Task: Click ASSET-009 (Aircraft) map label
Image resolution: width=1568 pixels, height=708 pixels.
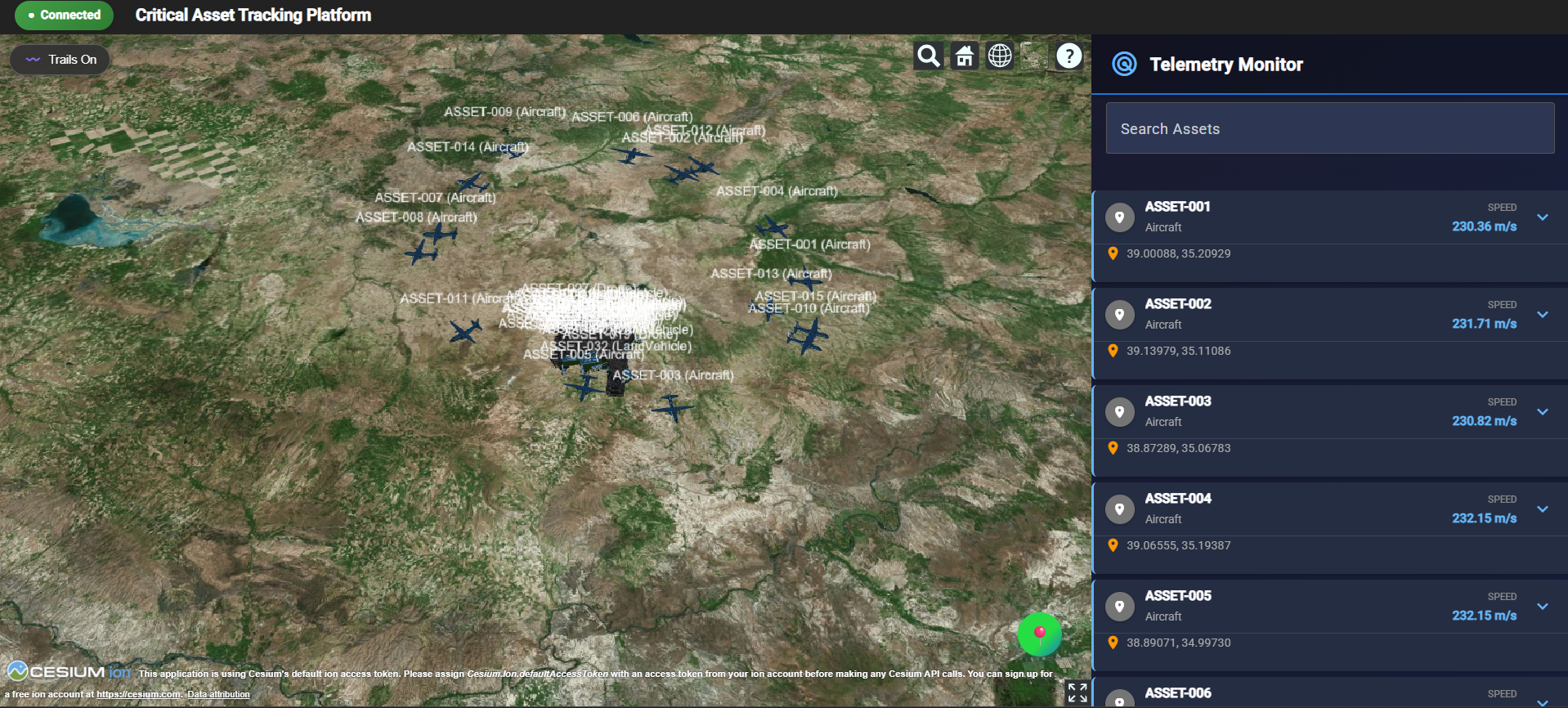Action: point(504,112)
